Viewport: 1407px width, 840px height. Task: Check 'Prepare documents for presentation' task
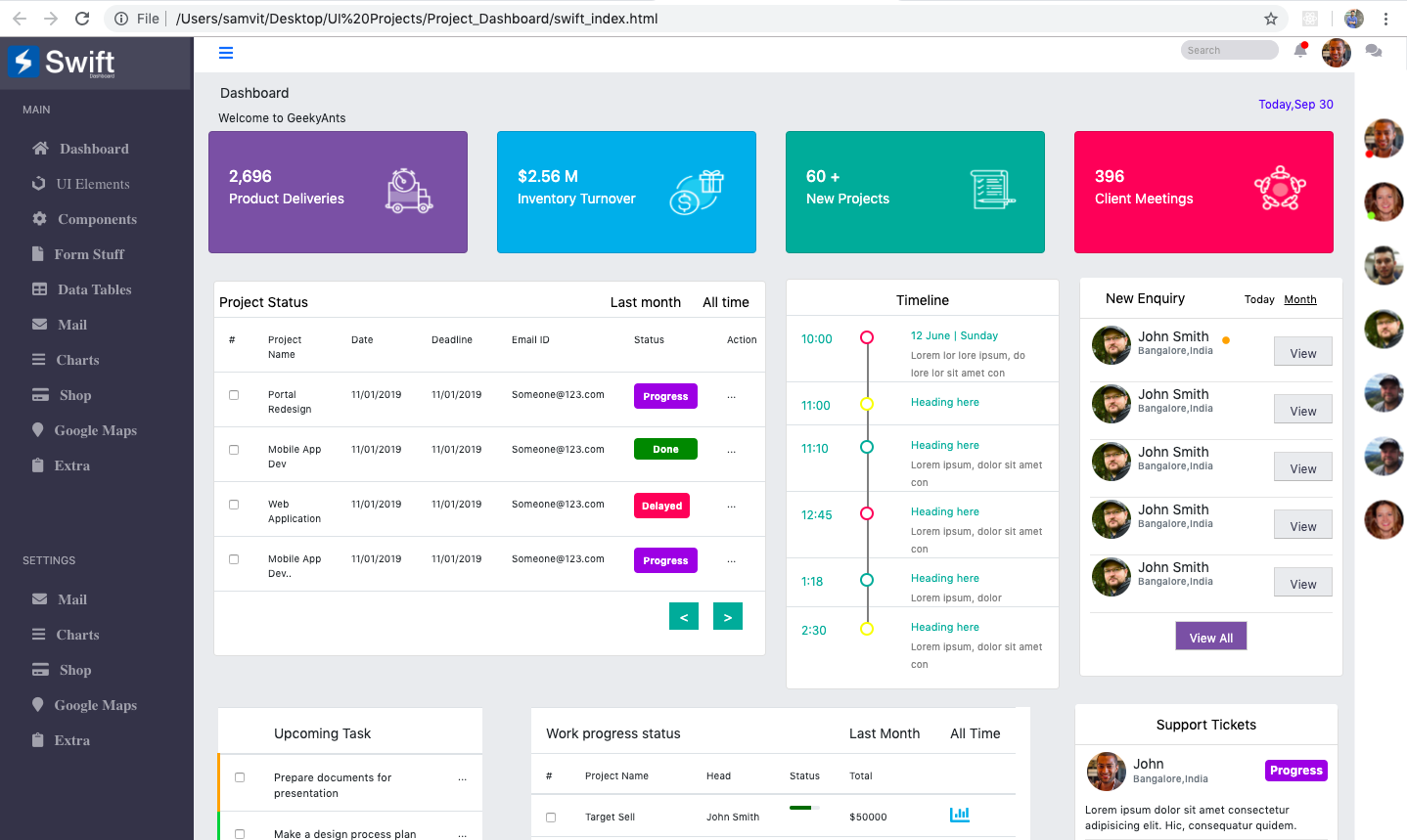click(x=240, y=777)
